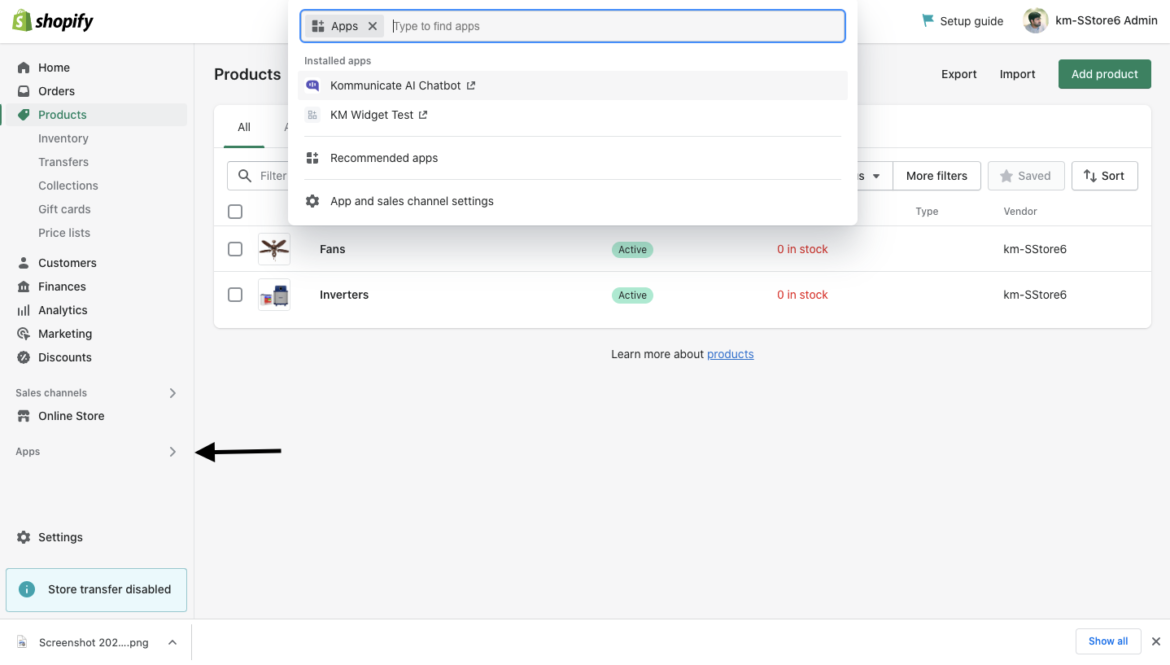
Task: Open the Sort options
Action: (1104, 175)
